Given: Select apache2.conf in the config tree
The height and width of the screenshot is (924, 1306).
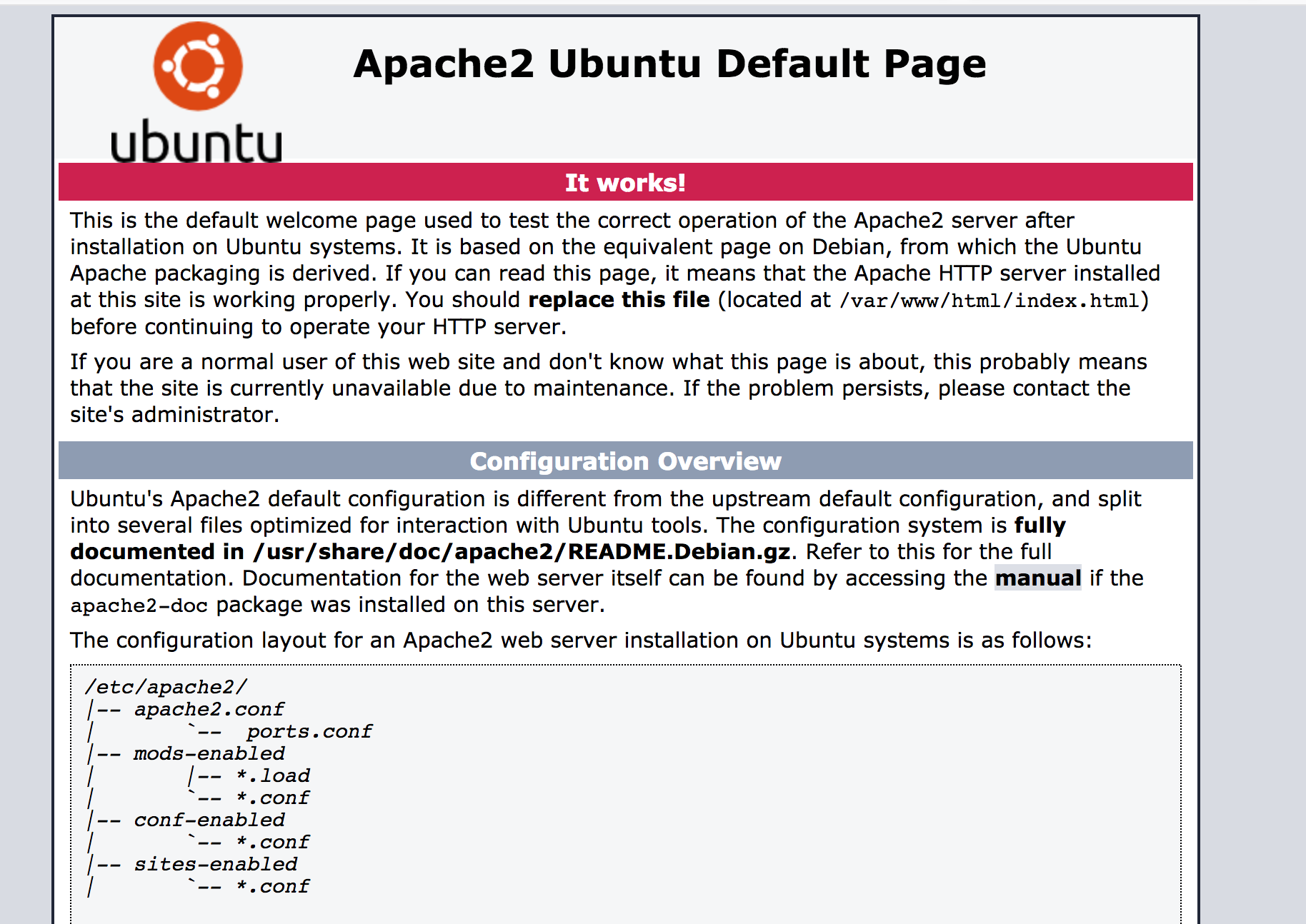Looking at the screenshot, I should coord(209,709).
